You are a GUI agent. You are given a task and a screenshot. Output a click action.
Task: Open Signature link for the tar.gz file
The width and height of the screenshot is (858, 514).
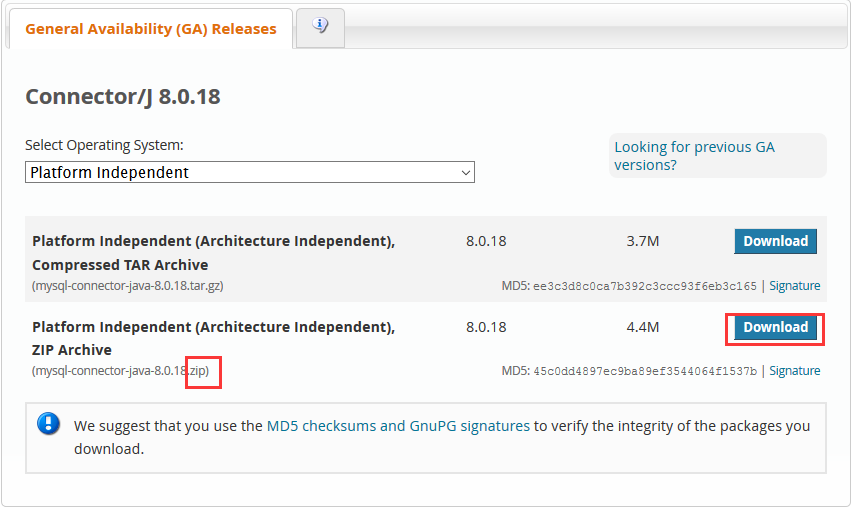click(x=795, y=286)
